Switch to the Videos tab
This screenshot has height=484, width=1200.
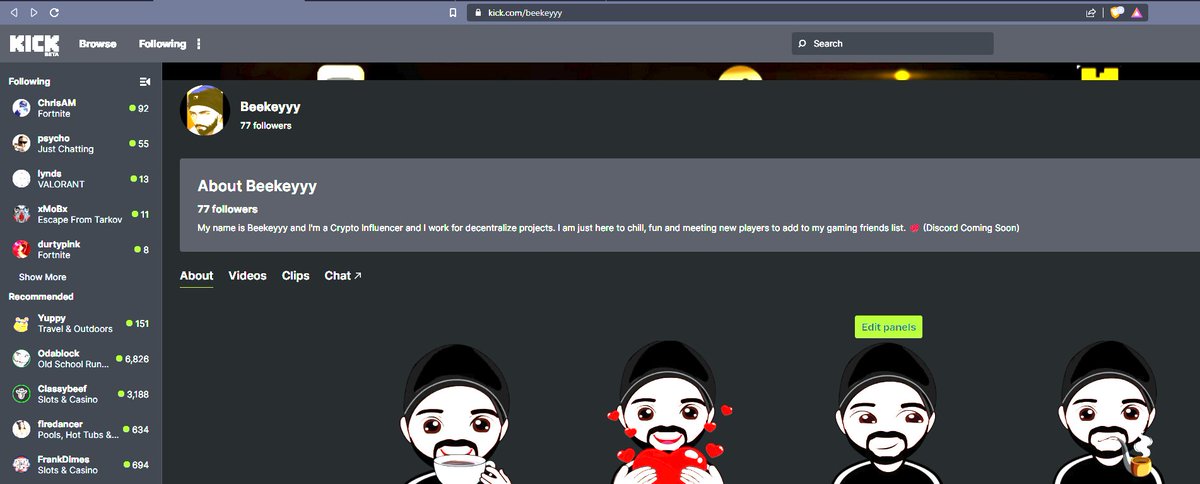click(247, 276)
